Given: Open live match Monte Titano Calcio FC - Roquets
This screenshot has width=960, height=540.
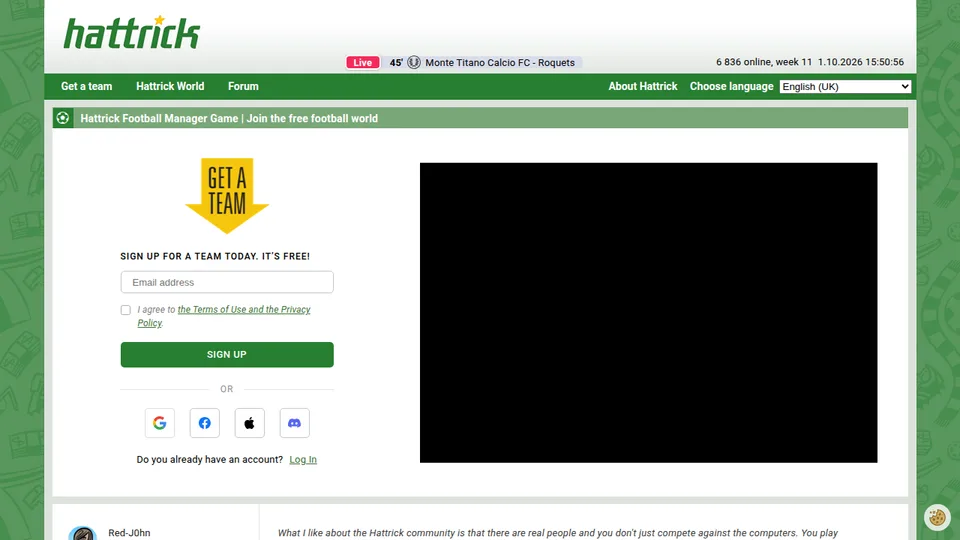Looking at the screenshot, I should 500,62.
